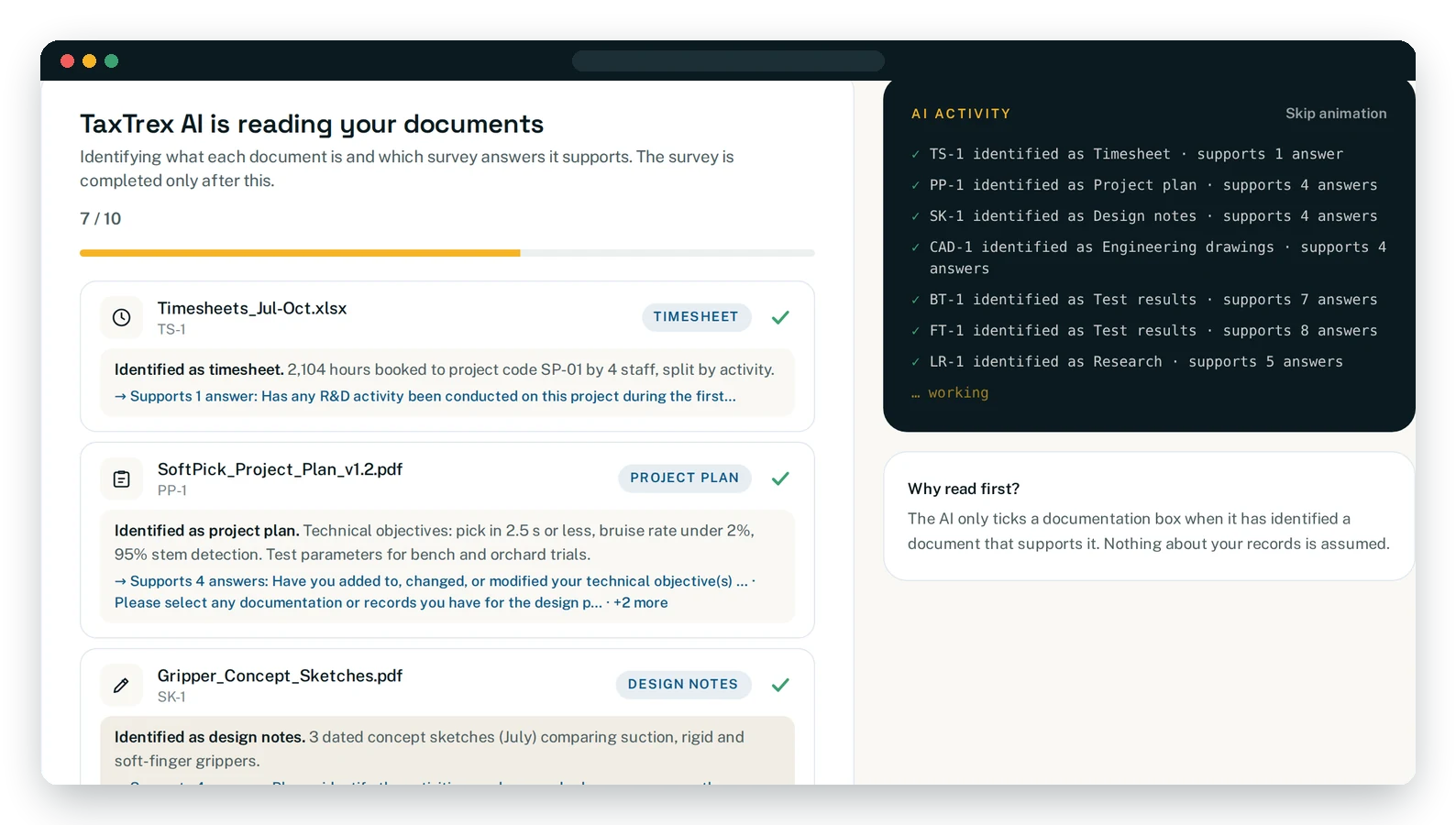
Task: Open the 'Supports 1 answer' link on the Timesheets card
Action: (x=425, y=396)
